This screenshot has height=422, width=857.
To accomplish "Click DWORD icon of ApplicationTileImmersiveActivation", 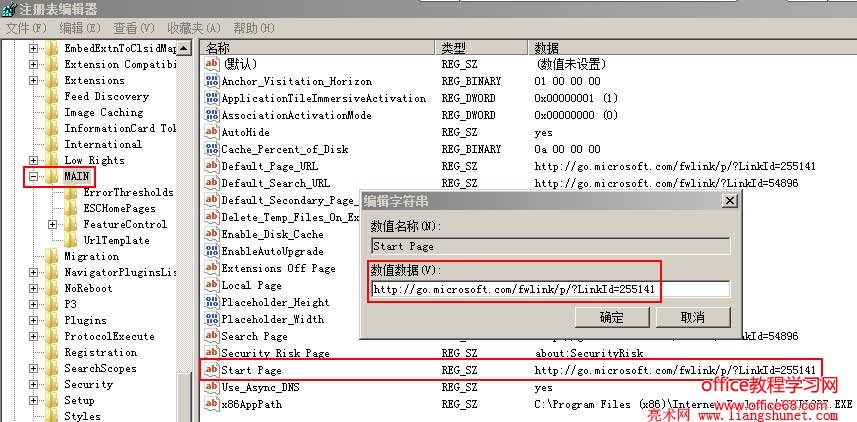I will click(x=212, y=98).
